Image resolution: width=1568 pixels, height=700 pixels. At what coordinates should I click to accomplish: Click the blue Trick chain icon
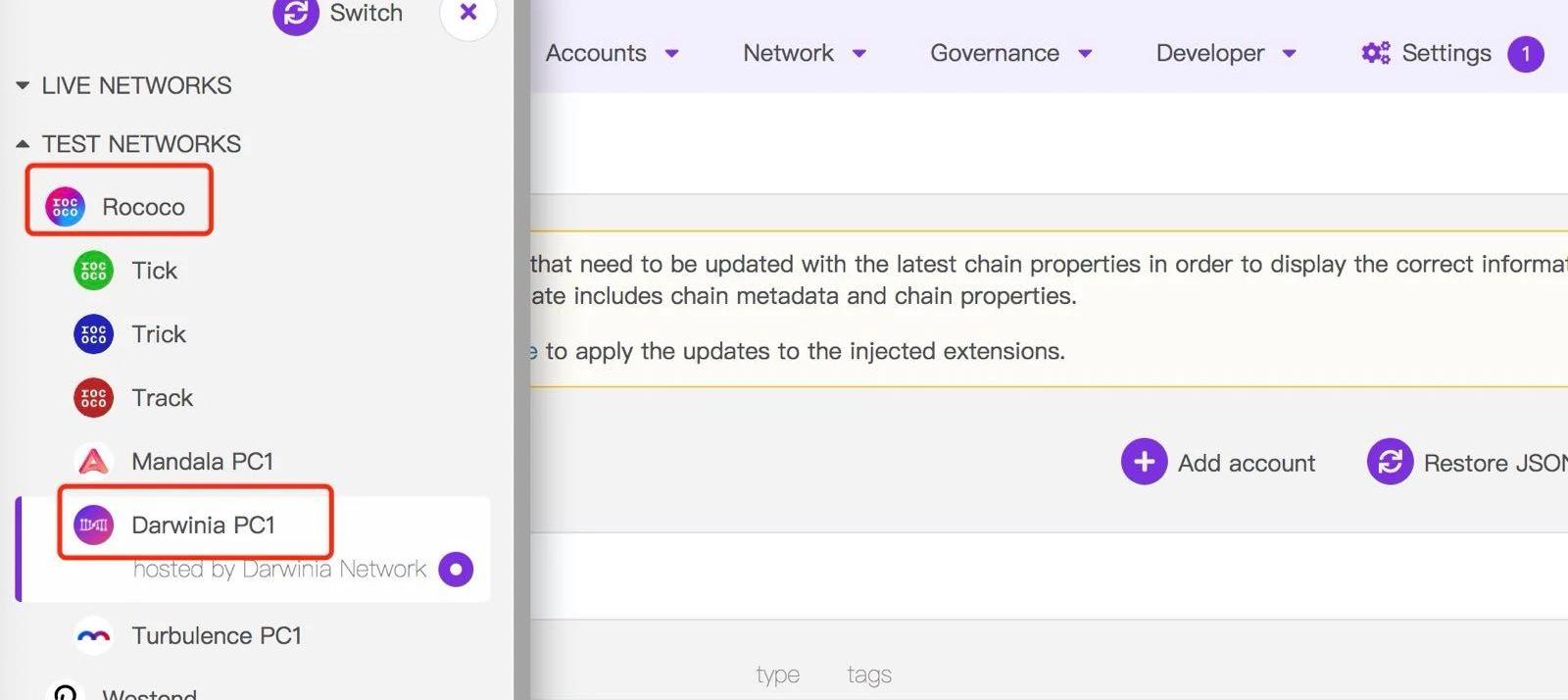[x=94, y=334]
